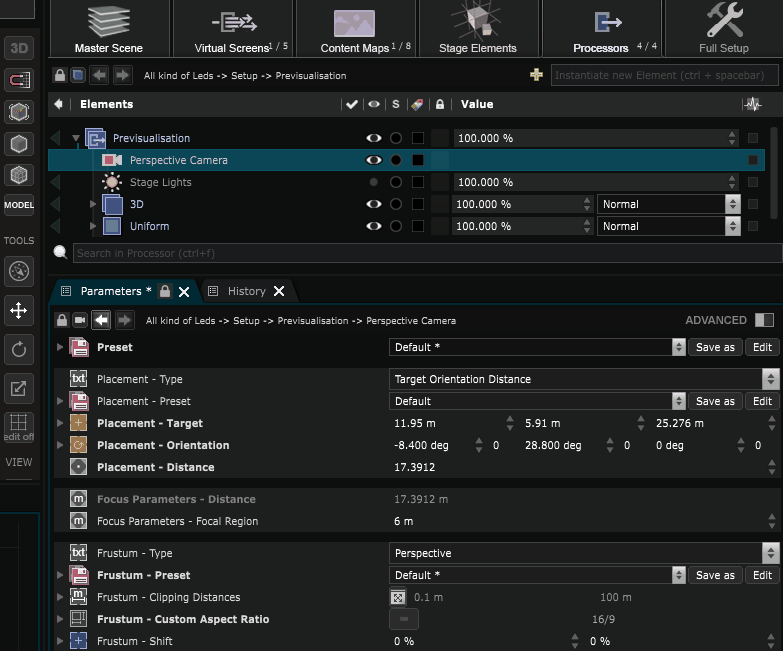Open the Full Setup section
Screen dimensions: 783x651
[724, 28]
